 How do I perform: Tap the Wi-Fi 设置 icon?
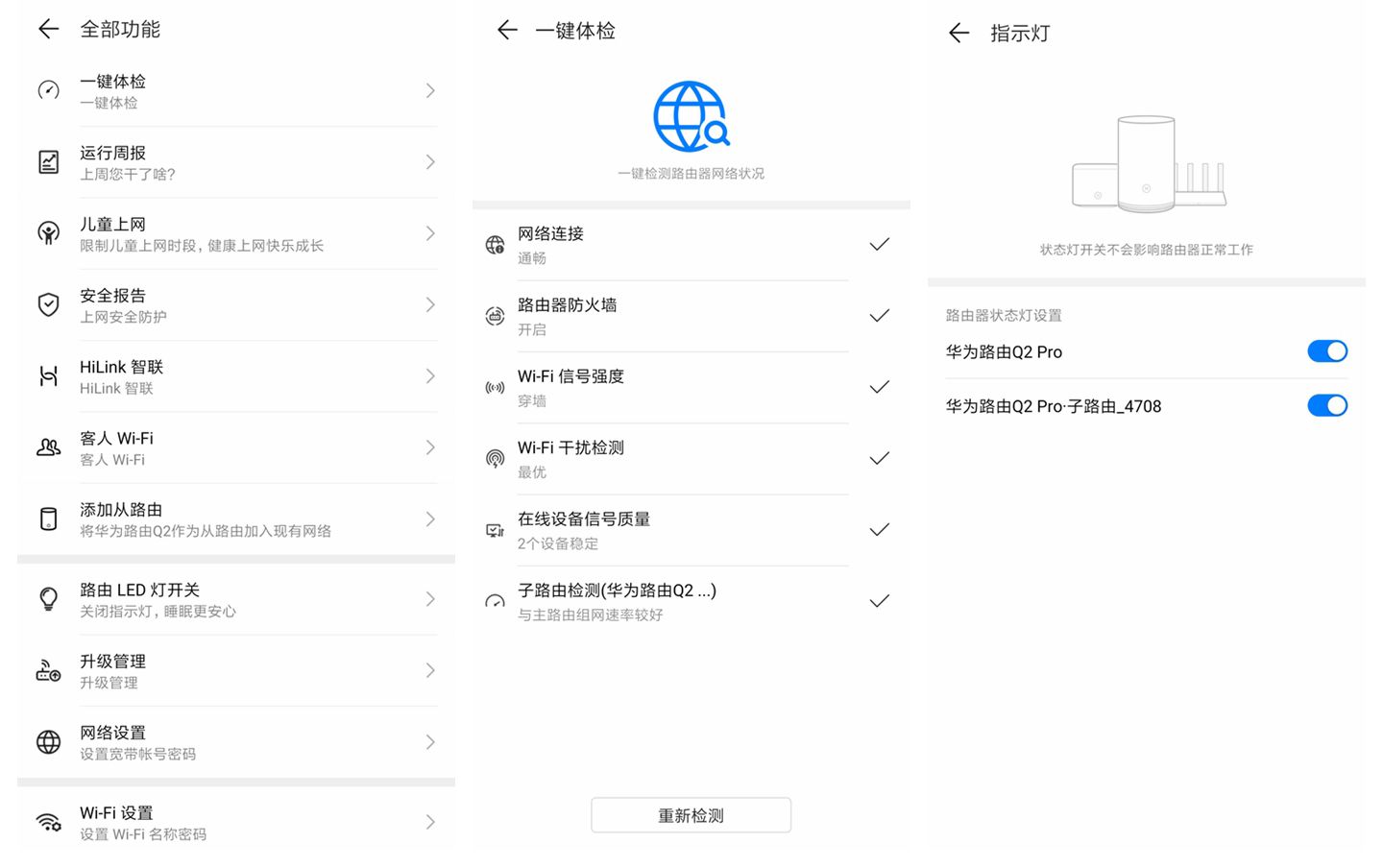point(48,822)
